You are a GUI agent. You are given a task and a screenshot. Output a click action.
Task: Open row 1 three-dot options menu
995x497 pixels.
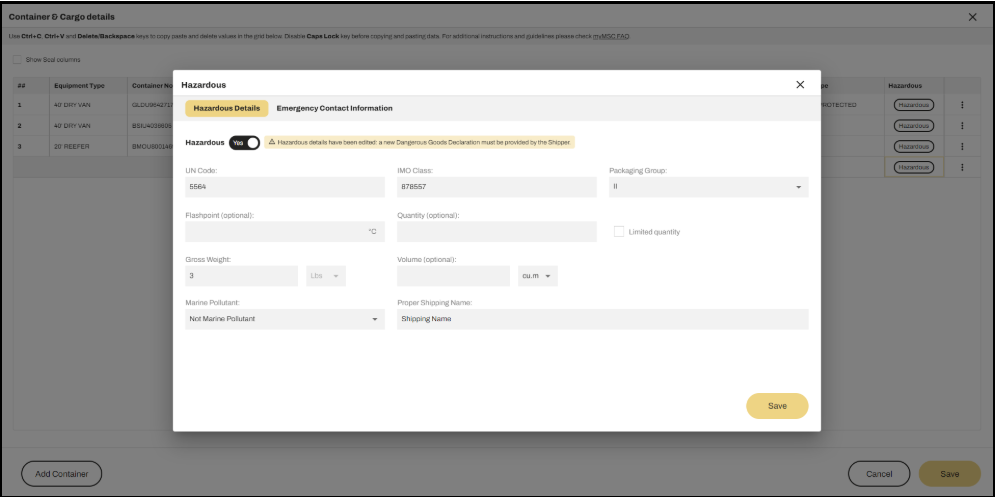tap(962, 105)
